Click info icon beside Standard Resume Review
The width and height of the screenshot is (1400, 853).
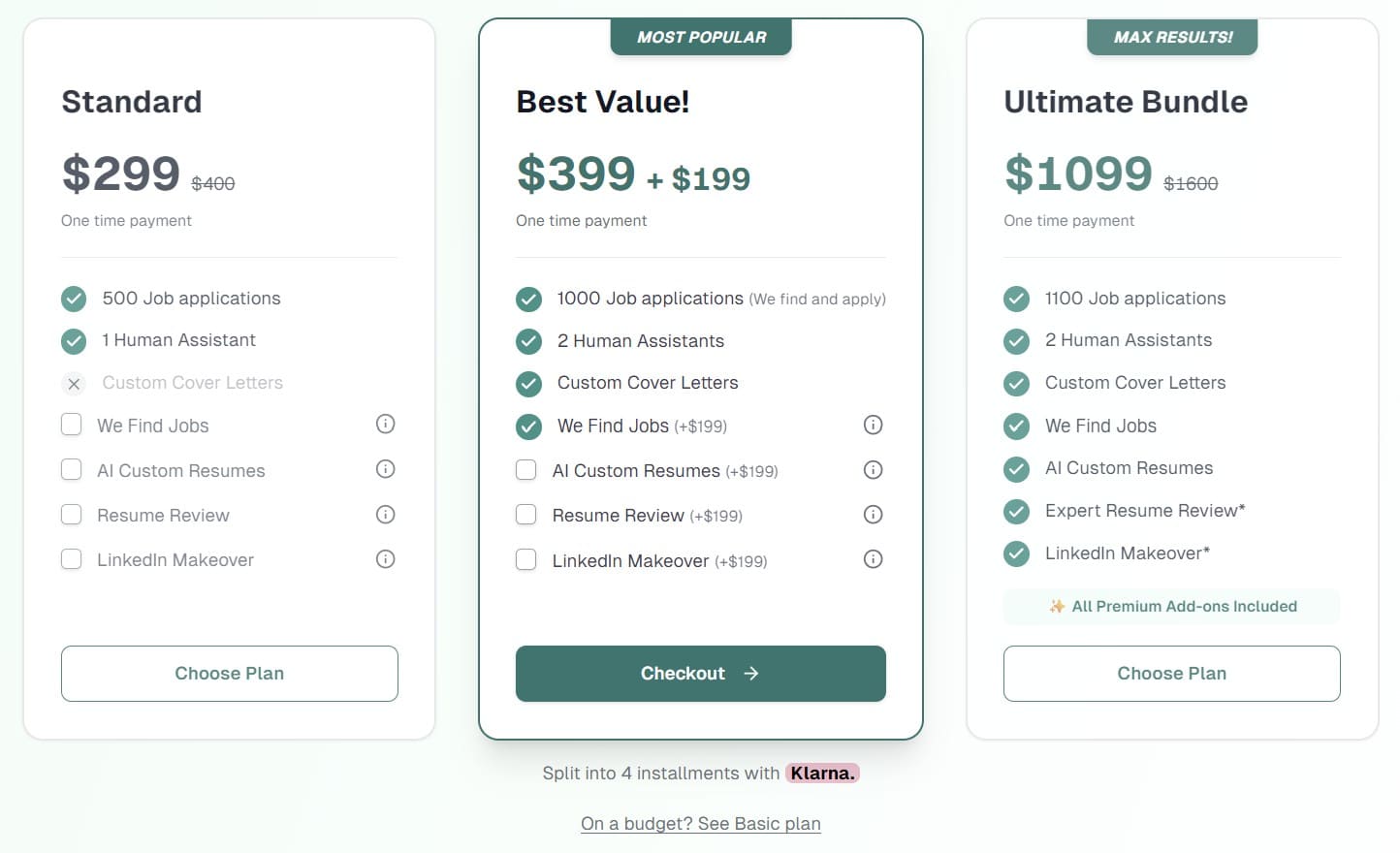[385, 514]
